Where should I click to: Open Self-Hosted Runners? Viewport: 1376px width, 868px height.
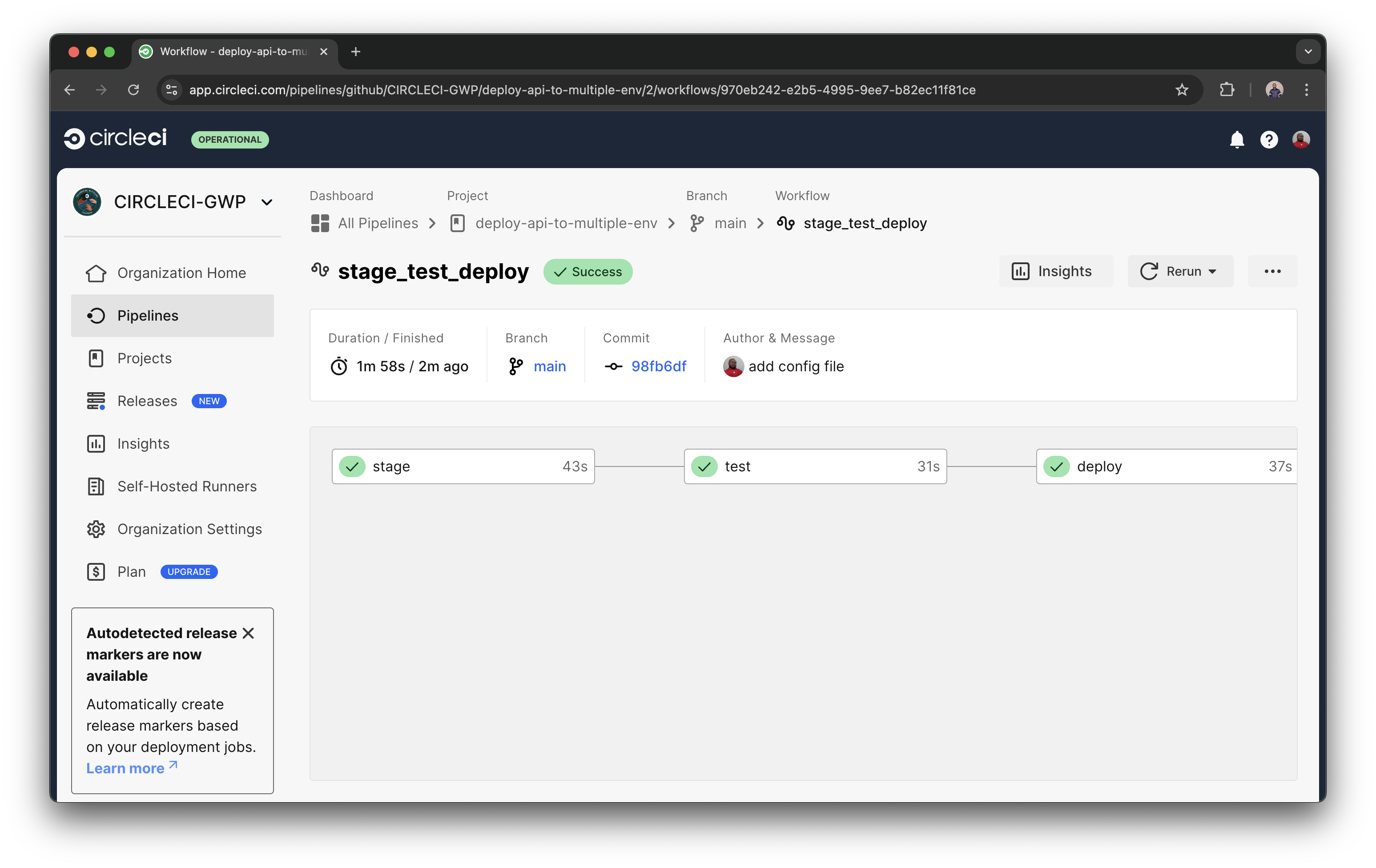click(x=172, y=486)
